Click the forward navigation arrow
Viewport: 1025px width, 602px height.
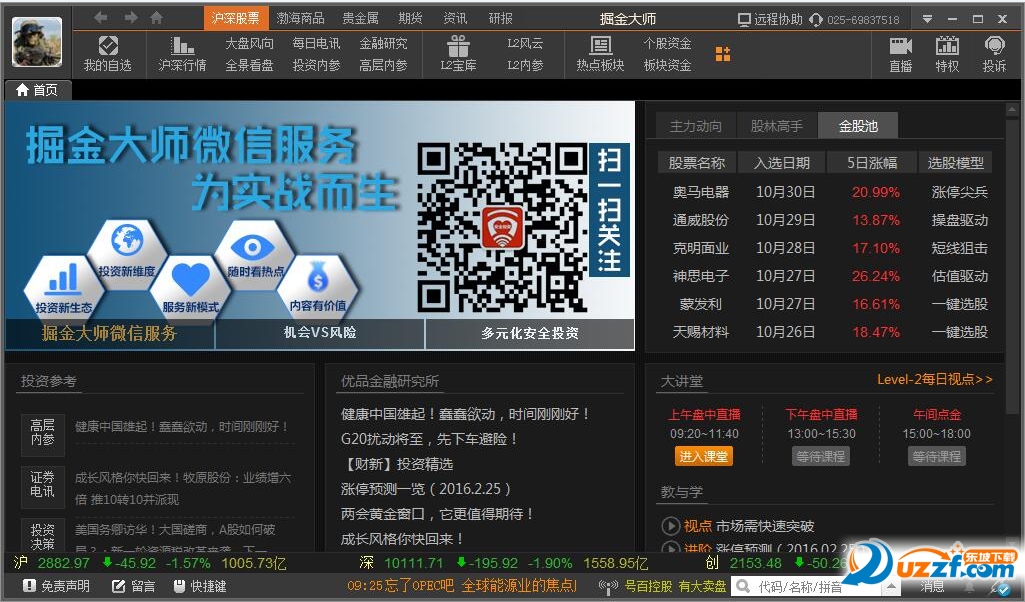coord(131,18)
